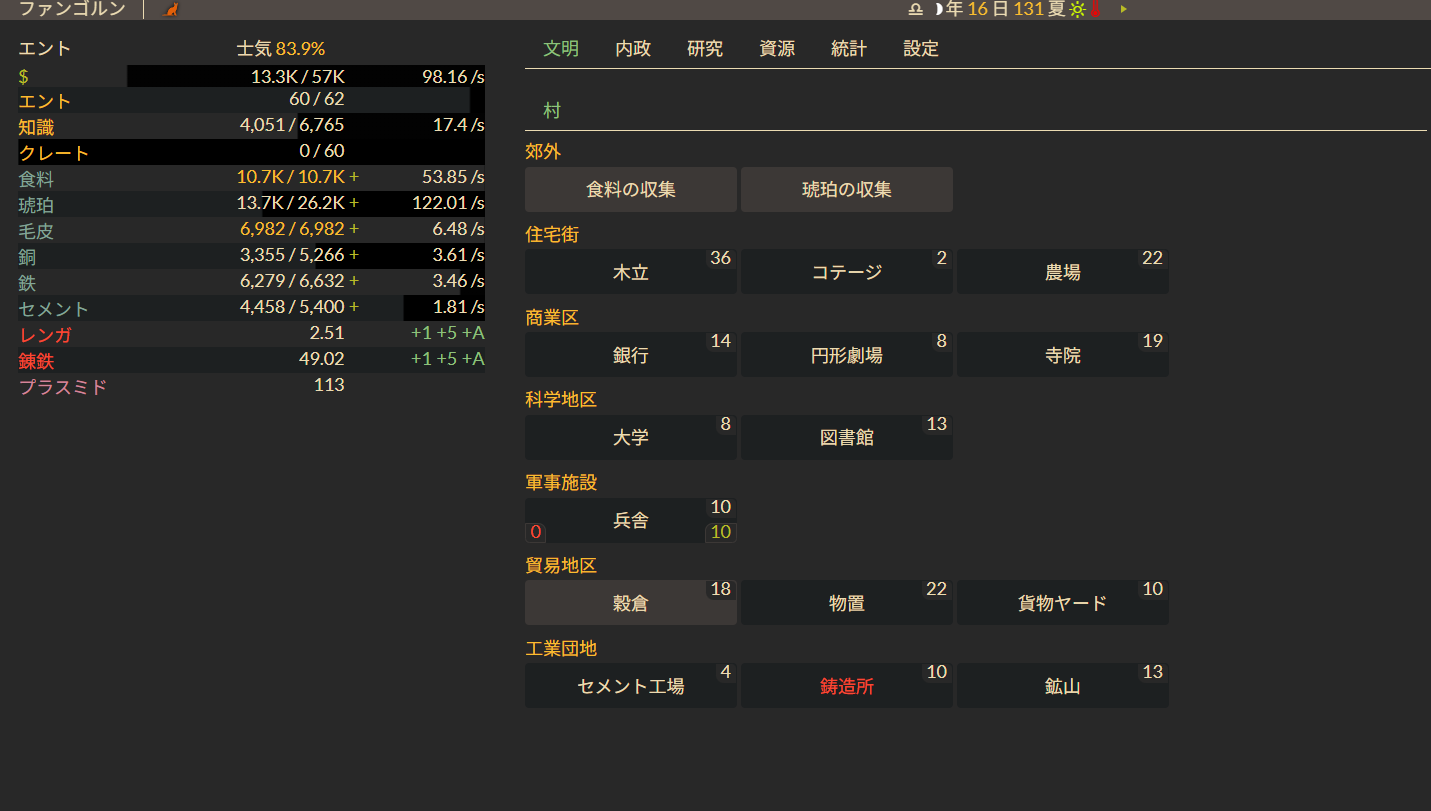This screenshot has width=1431, height=811.
Task: Switch to the 内政 tab
Action: coord(633,49)
